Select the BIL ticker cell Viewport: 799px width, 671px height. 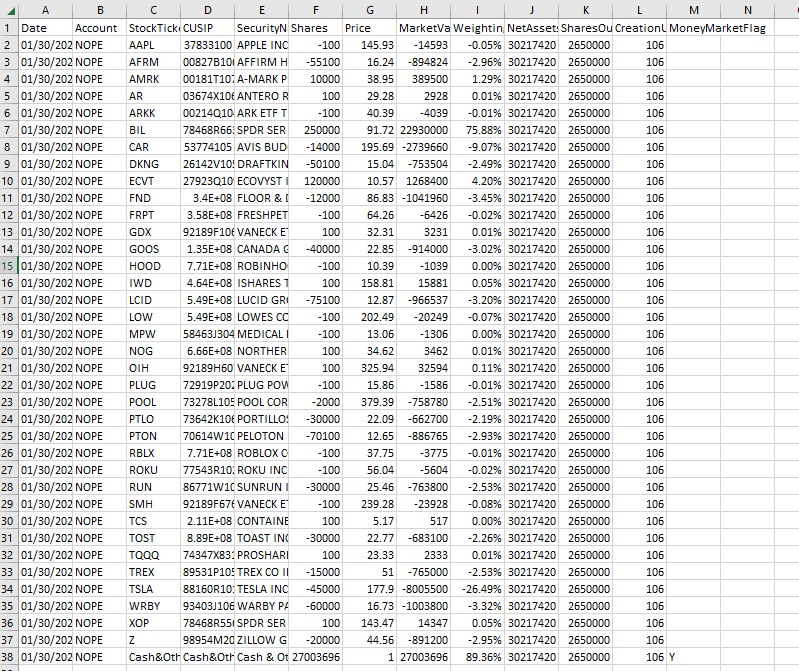coord(153,130)
